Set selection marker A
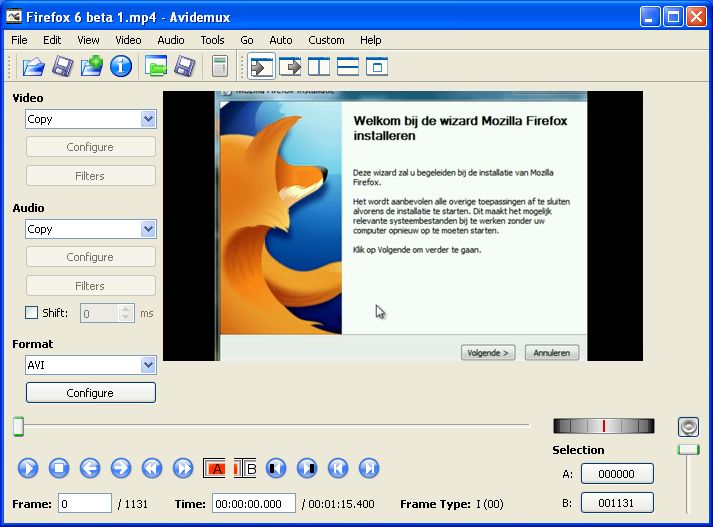The width and height of the screenshot is (713, 527). (216, 467)
